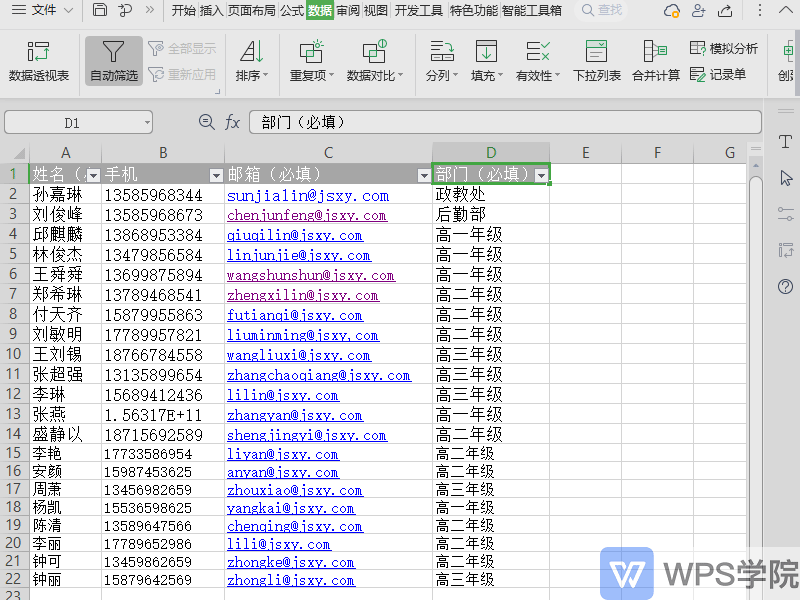Click the fx insert function icon
This screenshot has height=600, width=800.
(x=232, y=122)
